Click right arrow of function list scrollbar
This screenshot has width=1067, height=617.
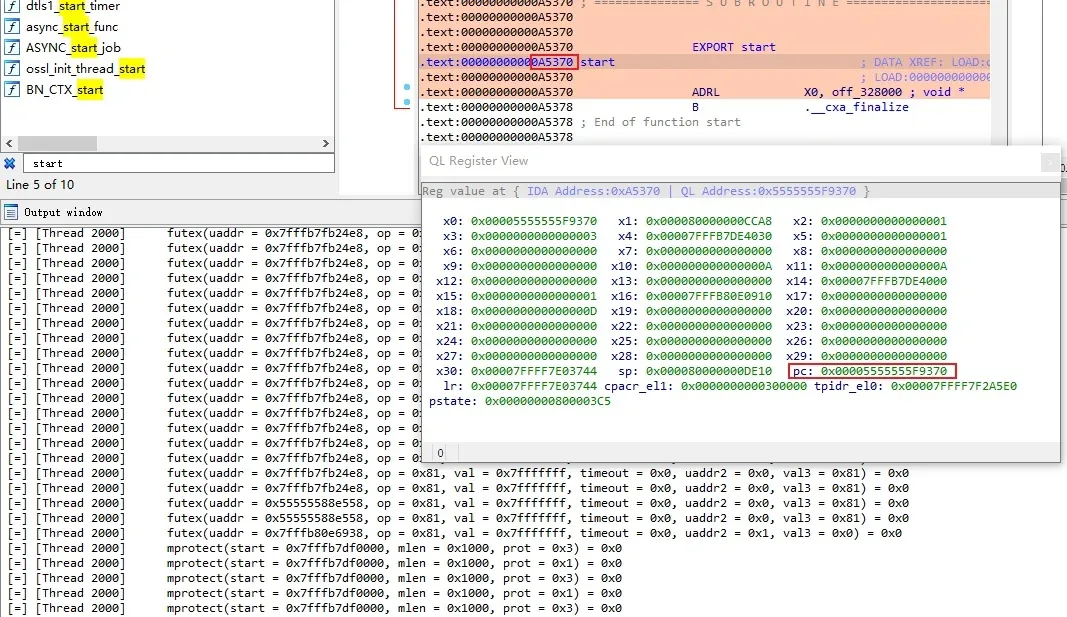[x=325, y=144]
